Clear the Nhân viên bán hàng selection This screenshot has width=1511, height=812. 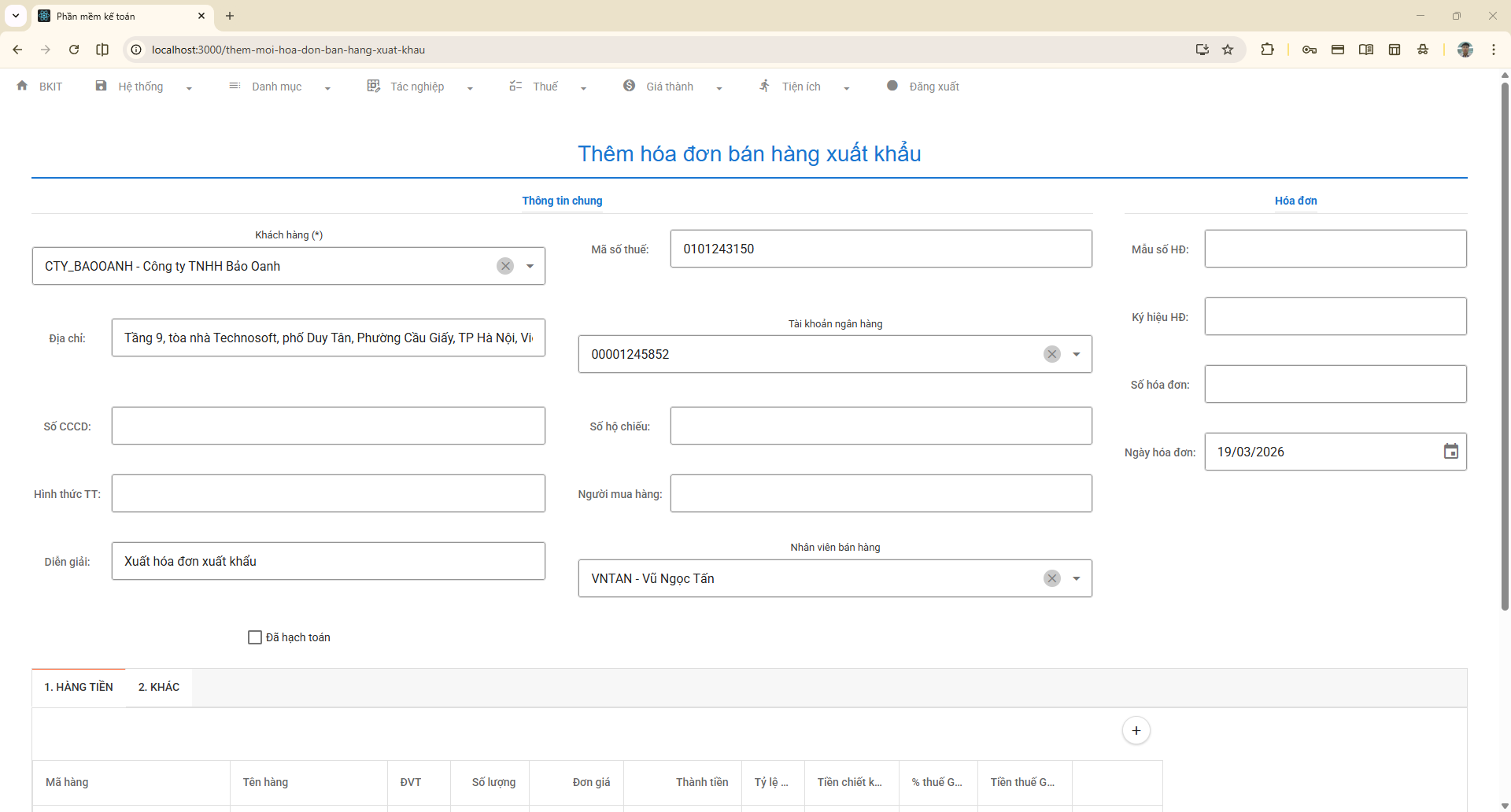point(1051,578)
